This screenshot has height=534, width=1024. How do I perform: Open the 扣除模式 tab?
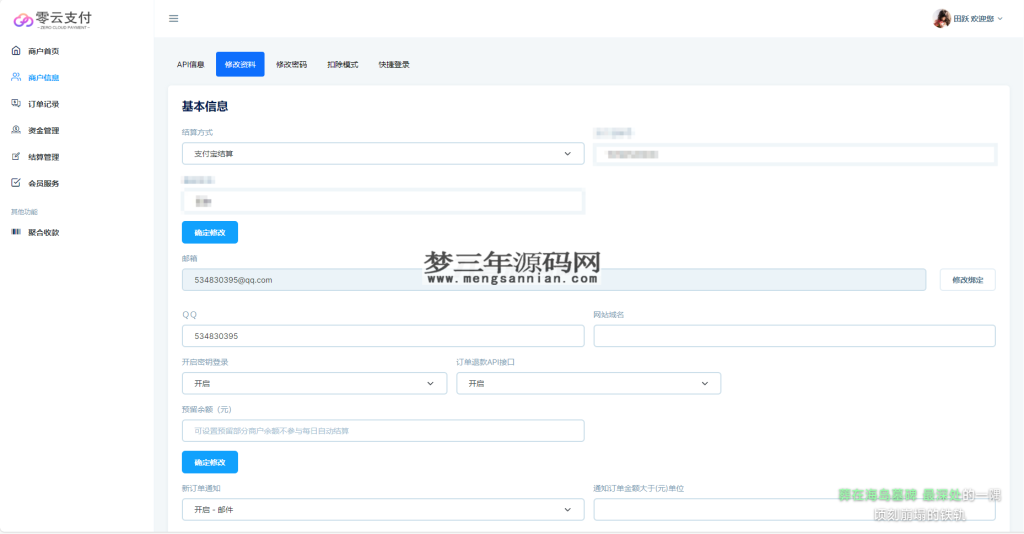pos(343,64)
